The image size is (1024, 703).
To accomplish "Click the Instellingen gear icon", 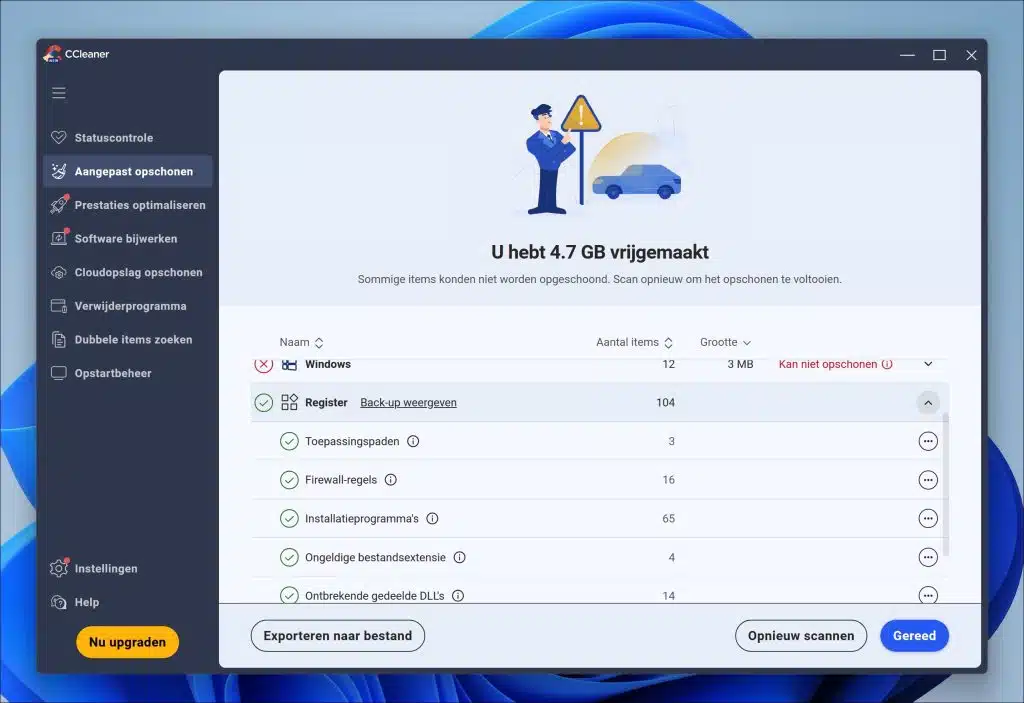I will [59, 568].
